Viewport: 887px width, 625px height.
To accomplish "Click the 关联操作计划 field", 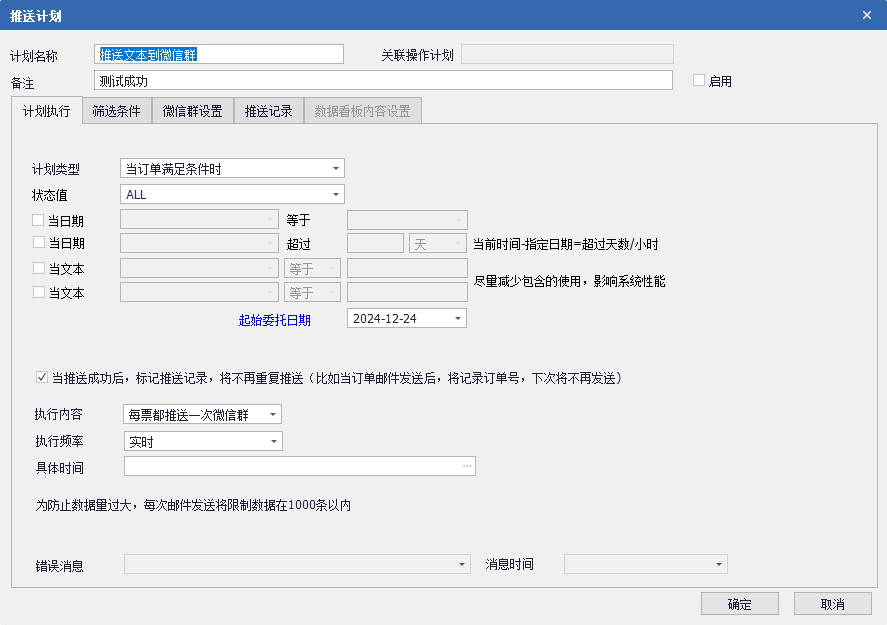I will [567, 54].
